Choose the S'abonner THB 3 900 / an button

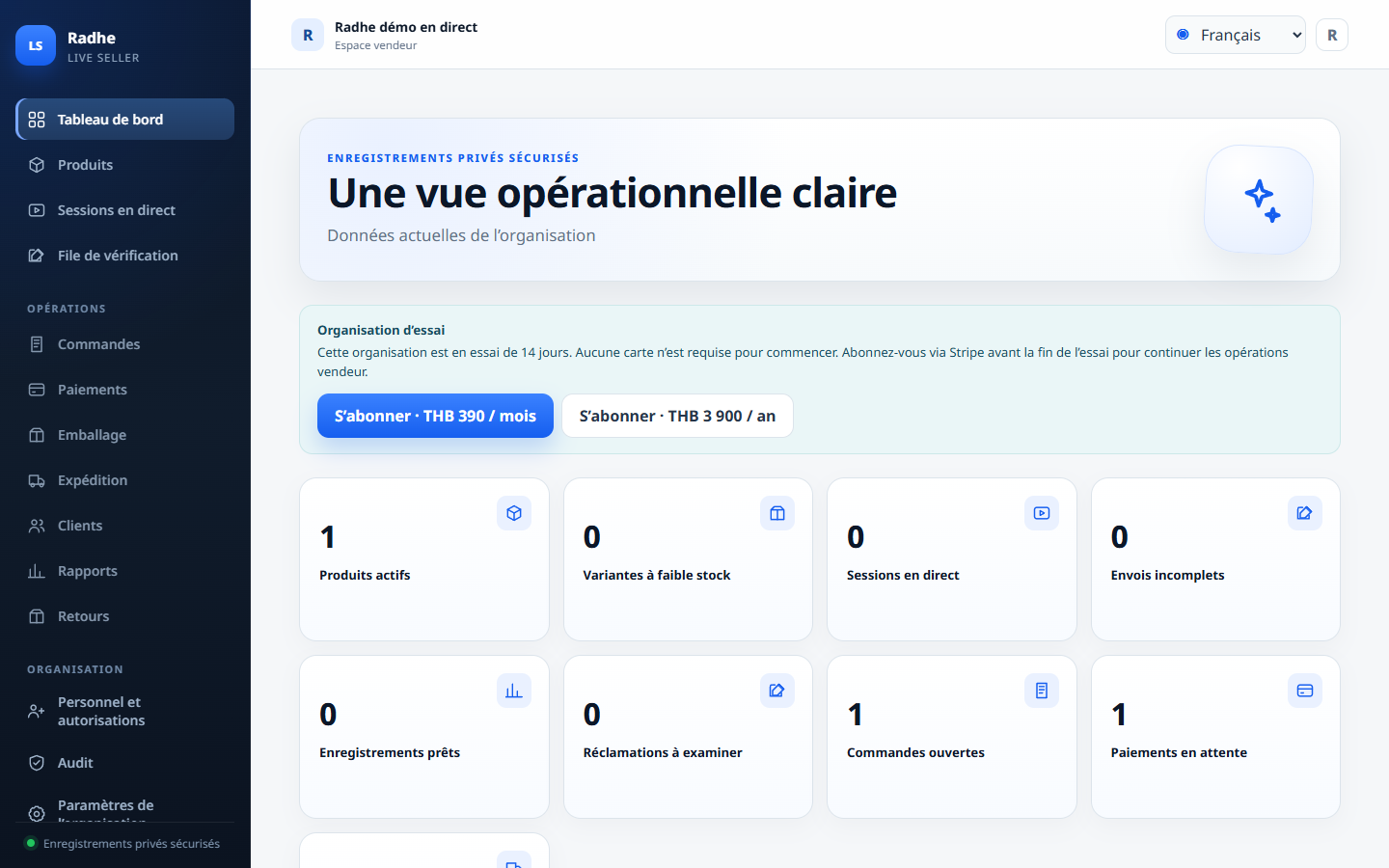point(677,416)
